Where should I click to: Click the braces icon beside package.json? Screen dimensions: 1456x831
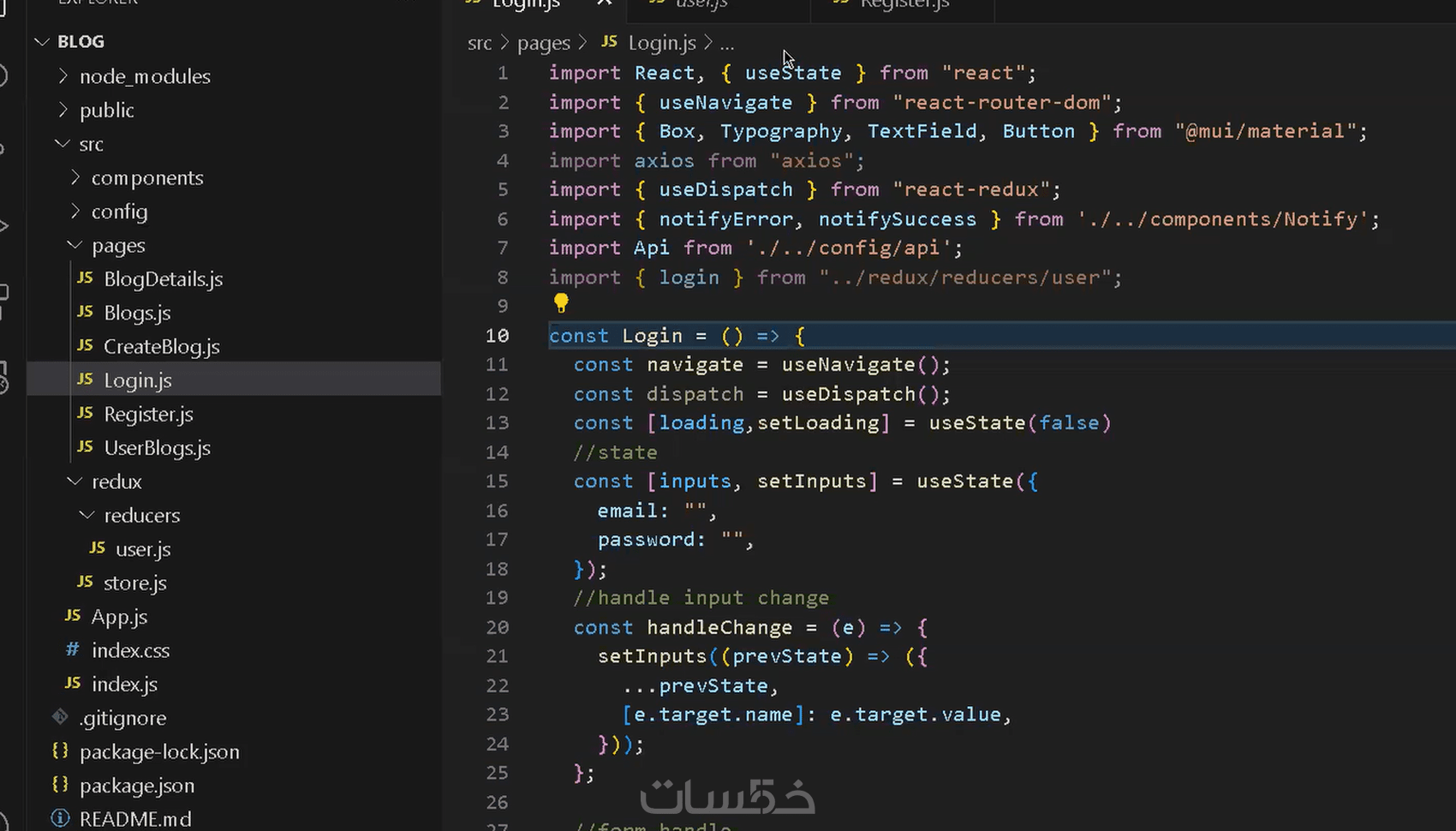(60, 784)
